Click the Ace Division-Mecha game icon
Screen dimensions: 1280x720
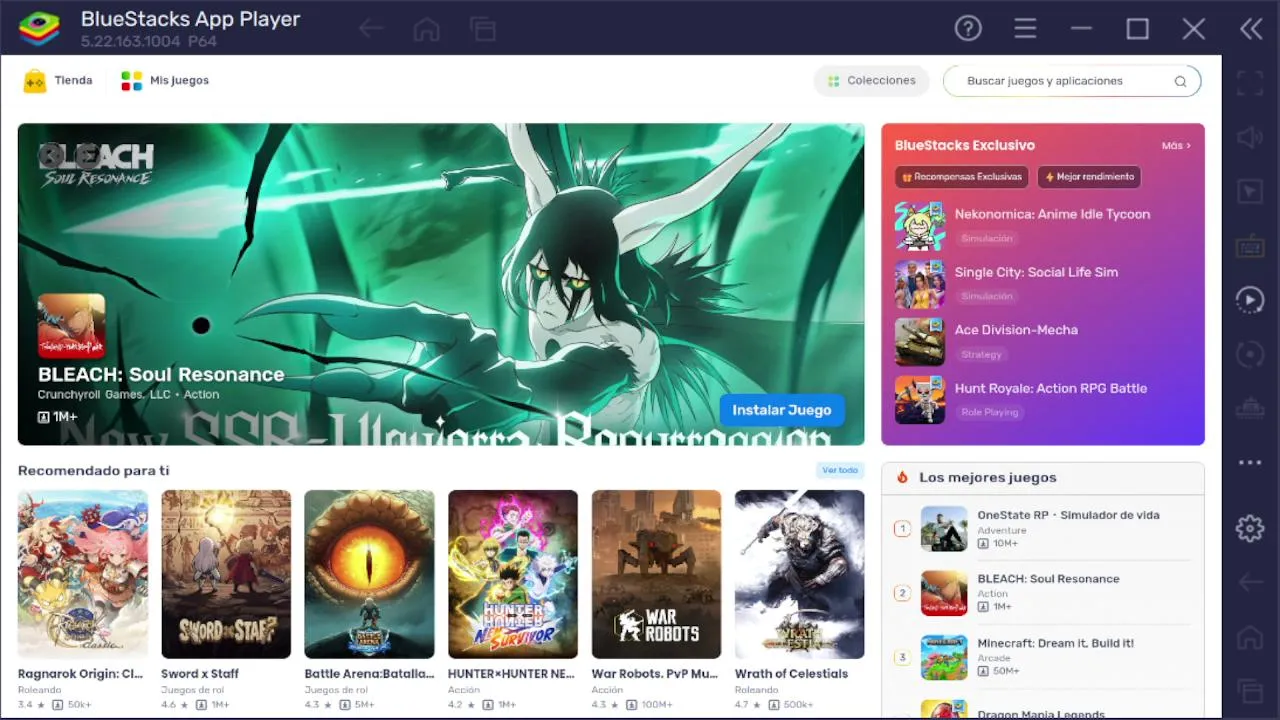click(920, 342)
